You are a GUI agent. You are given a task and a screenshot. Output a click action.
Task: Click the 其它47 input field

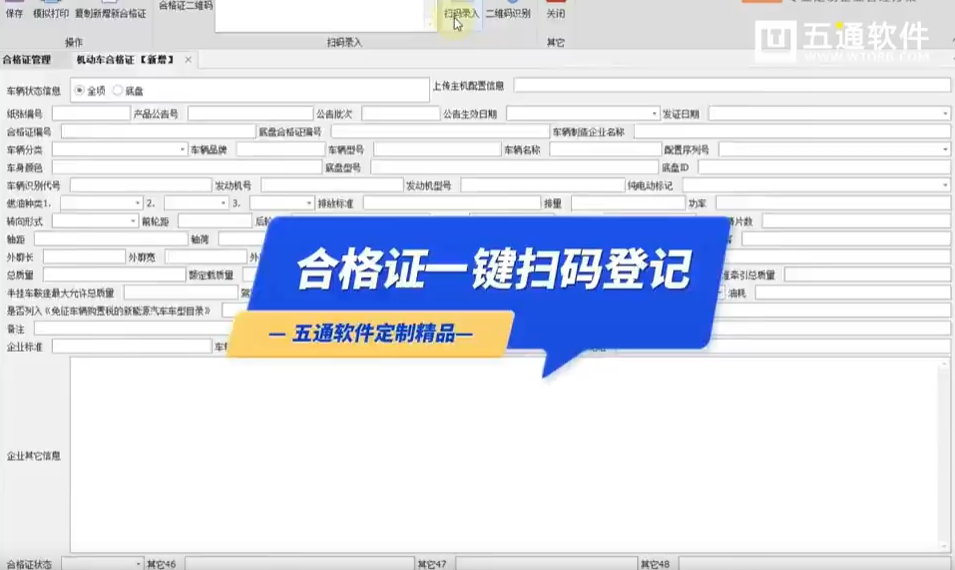point(547,564)
